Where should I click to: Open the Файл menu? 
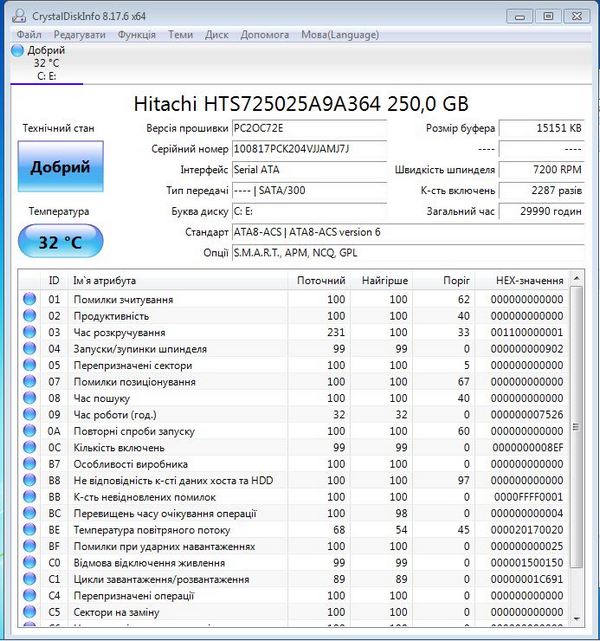pos(29,34)
